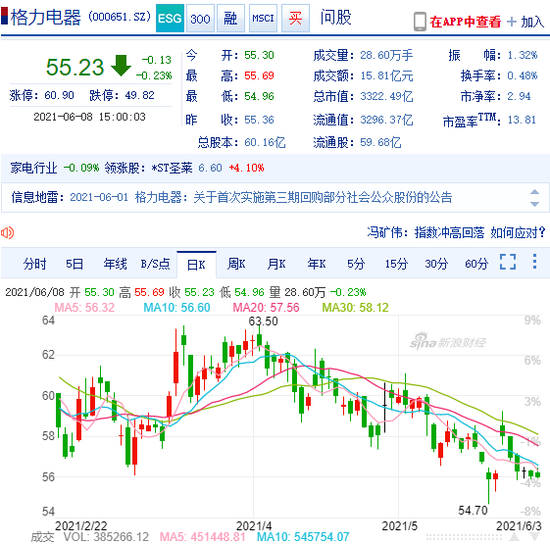
Task: Click the 市盈率TTM 13.81 value
Action: pyautogui.click(x=522, y=120)
